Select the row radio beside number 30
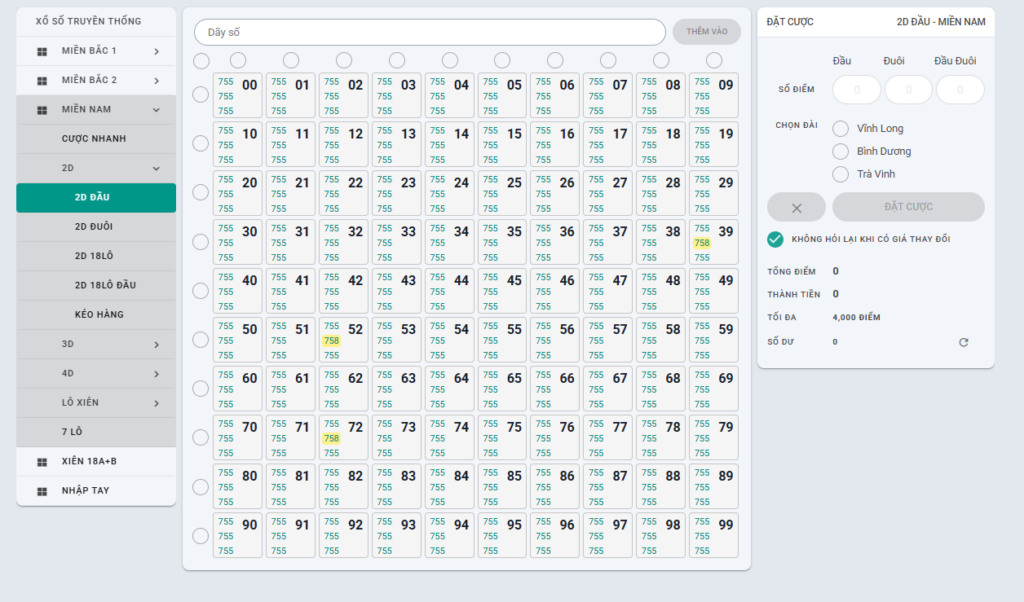 click(x=200, y=242)
